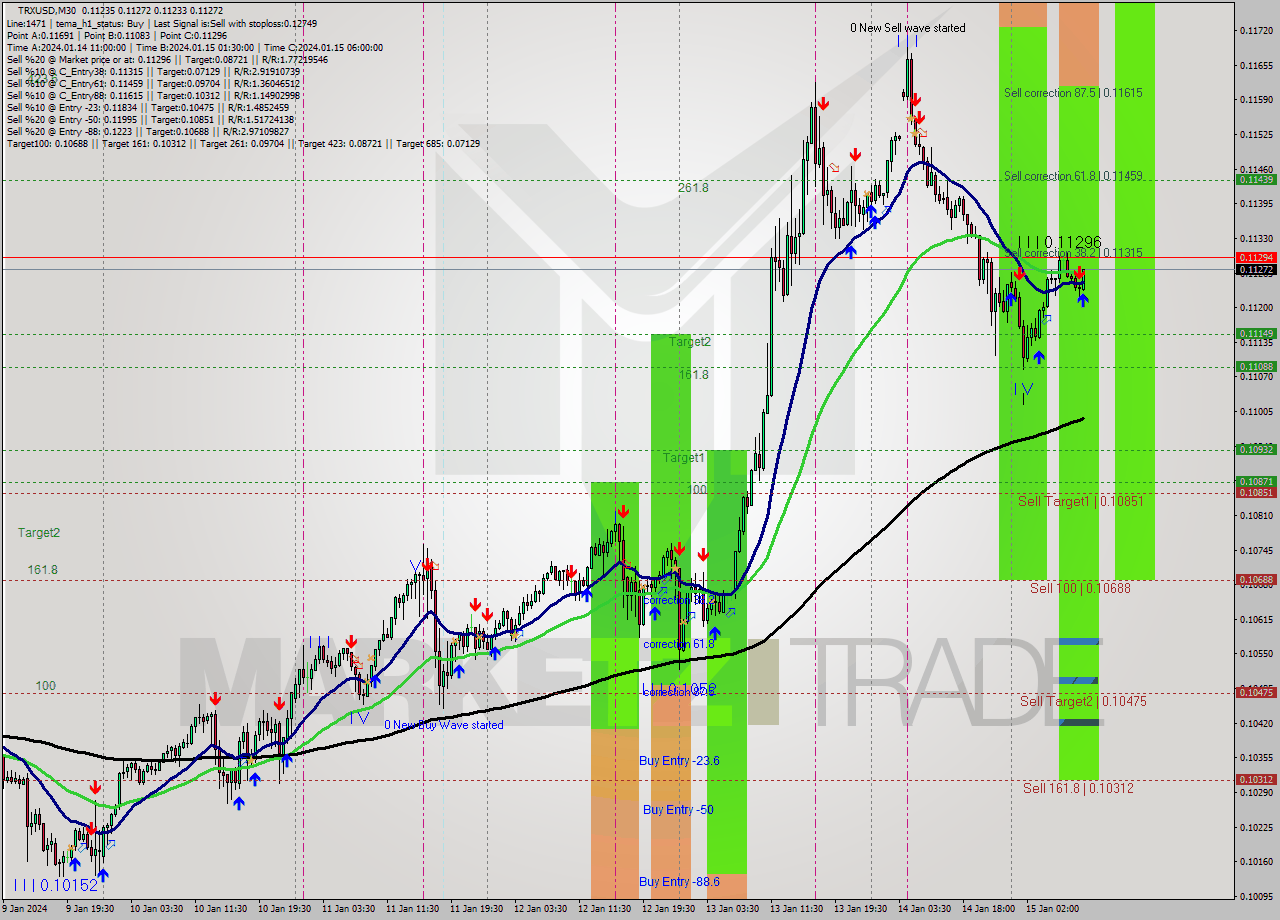Click the 0.11005 price axis value
This screenshot has width=1280, height=920.
coord(1256,412)
